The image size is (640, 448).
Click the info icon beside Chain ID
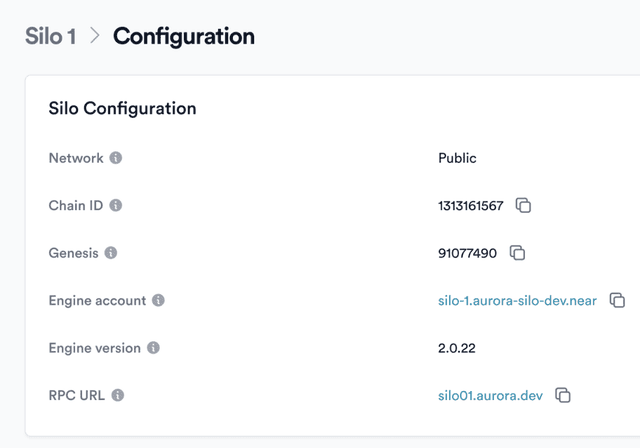coord(116,205)
